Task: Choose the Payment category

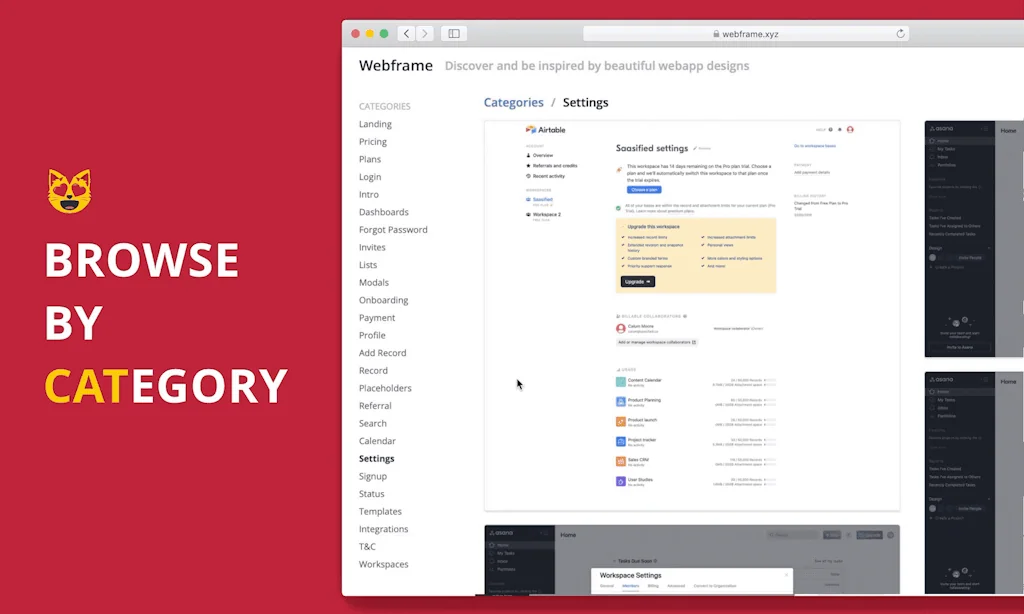Action: (377, 318)
